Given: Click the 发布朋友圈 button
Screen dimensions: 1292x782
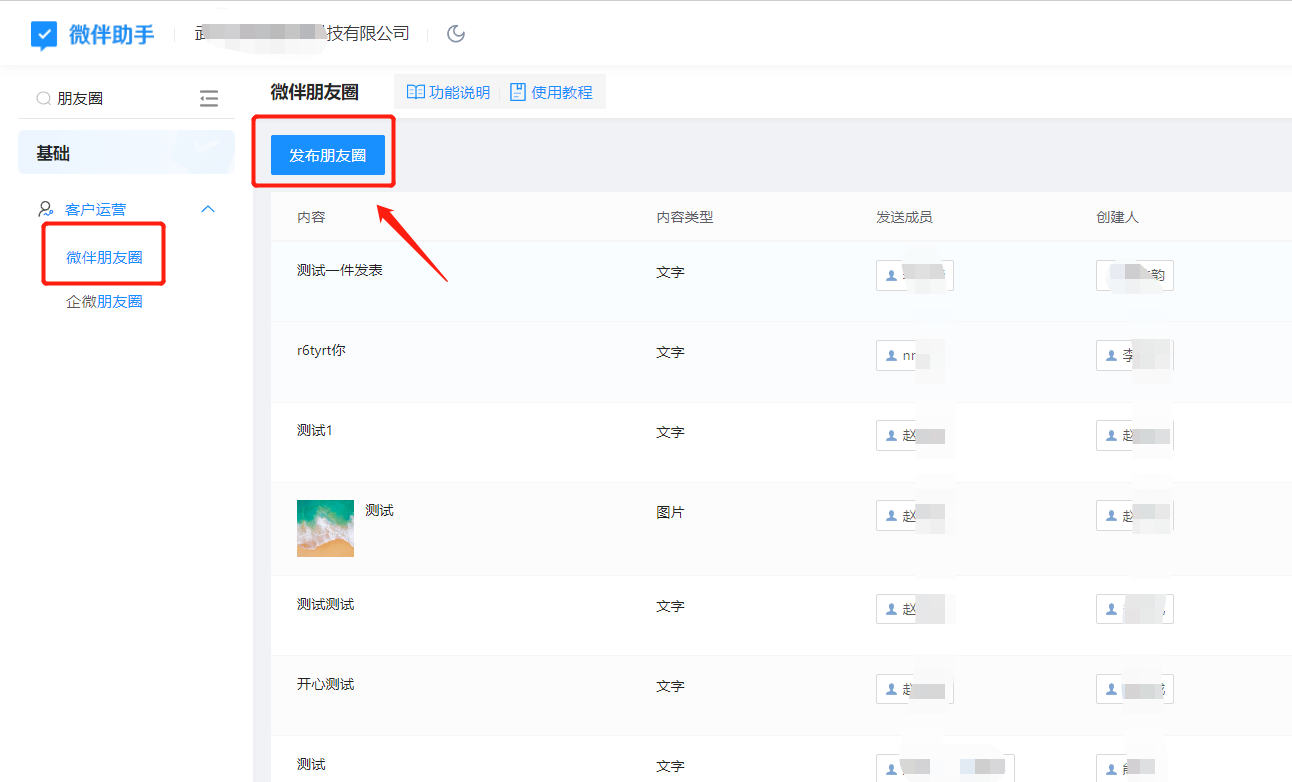Looking at the screenshot, I should point(328,155).
